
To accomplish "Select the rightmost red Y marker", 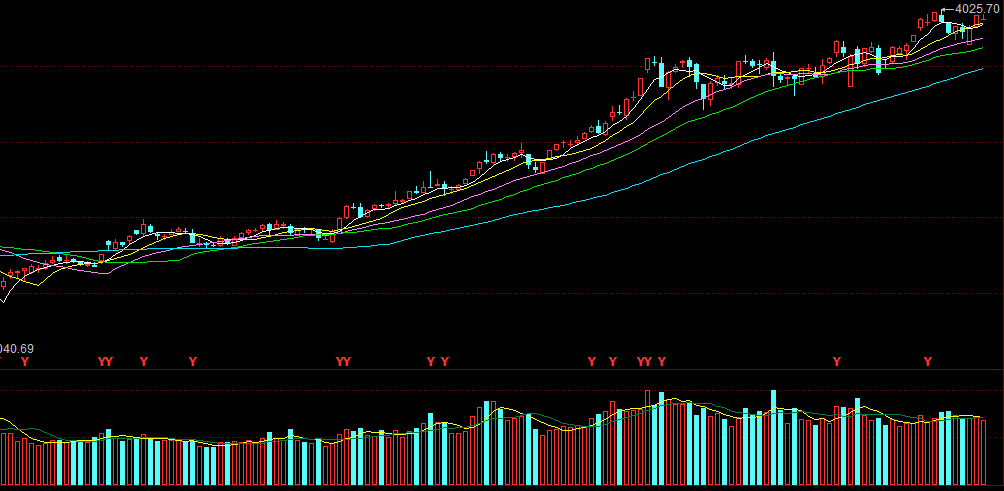I will [x=927, y=361].
